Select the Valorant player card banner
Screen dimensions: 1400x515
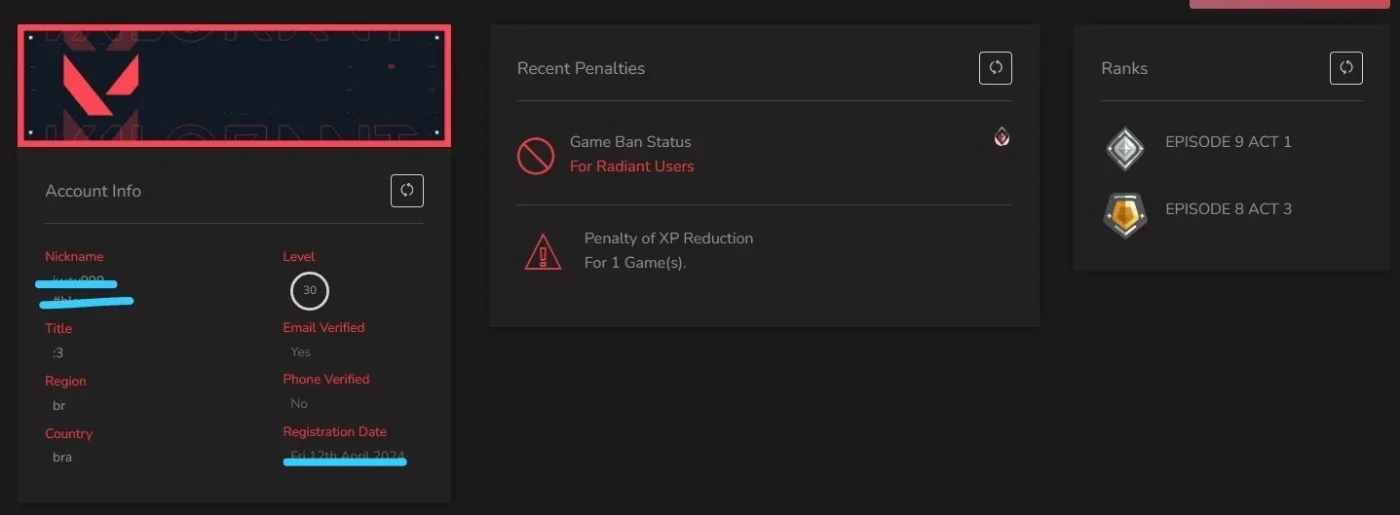(234, 85)
